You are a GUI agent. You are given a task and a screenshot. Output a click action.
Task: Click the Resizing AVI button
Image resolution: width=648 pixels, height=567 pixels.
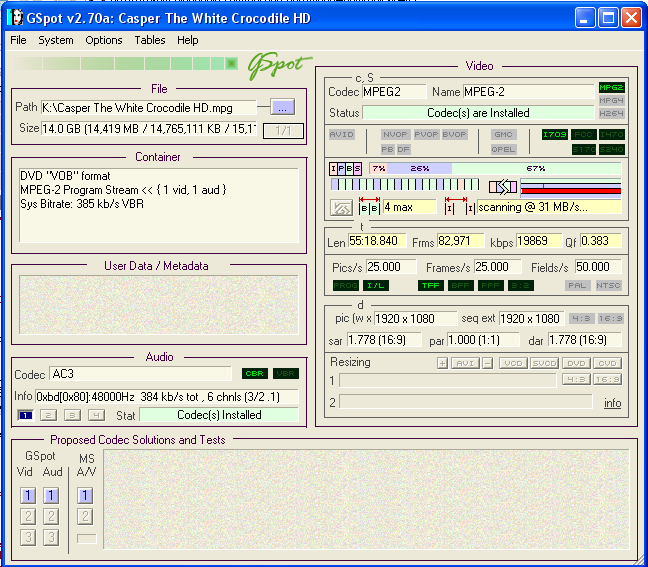pos(465,364)
